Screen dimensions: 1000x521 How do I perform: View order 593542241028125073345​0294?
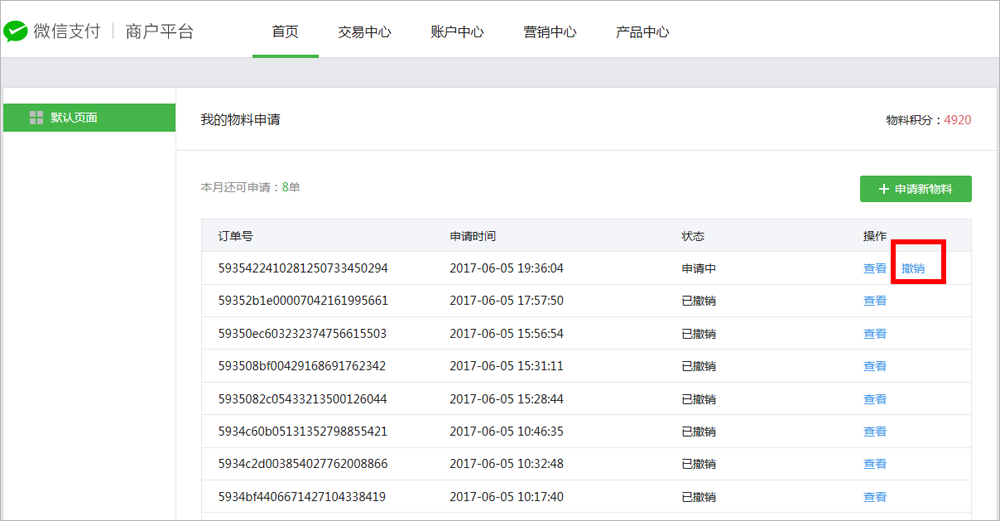click(x=874, y=268)
